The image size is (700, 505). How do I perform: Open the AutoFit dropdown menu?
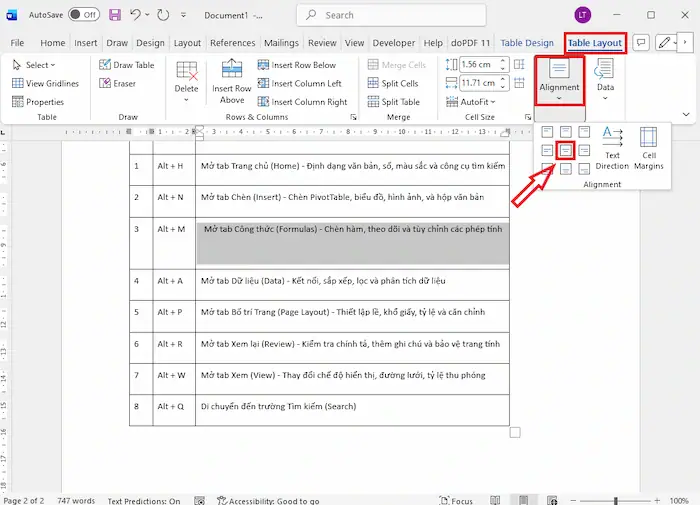tap(471, 102)
